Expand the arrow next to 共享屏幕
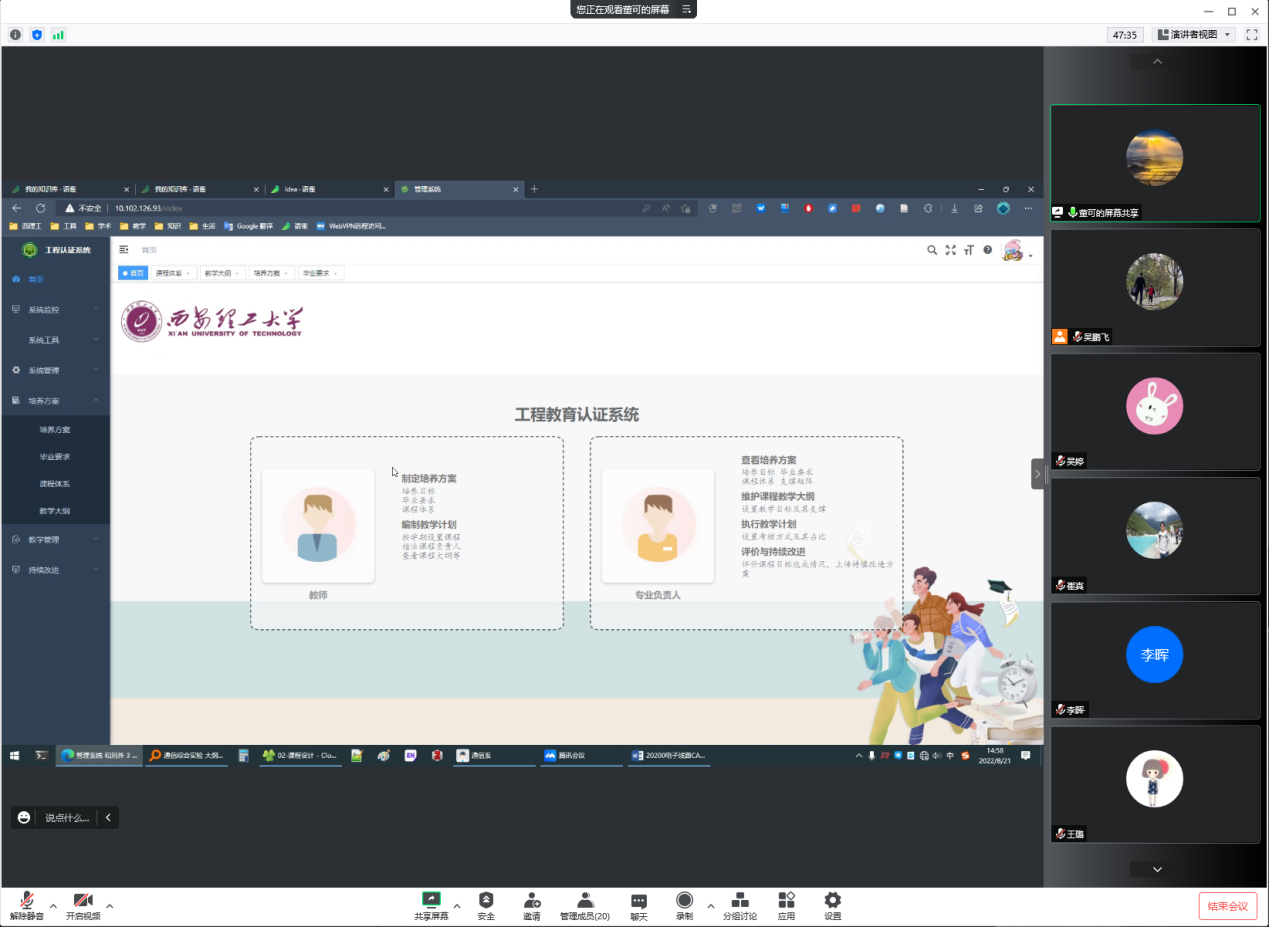Viewport: 1269px width, 927px height. 457,906
